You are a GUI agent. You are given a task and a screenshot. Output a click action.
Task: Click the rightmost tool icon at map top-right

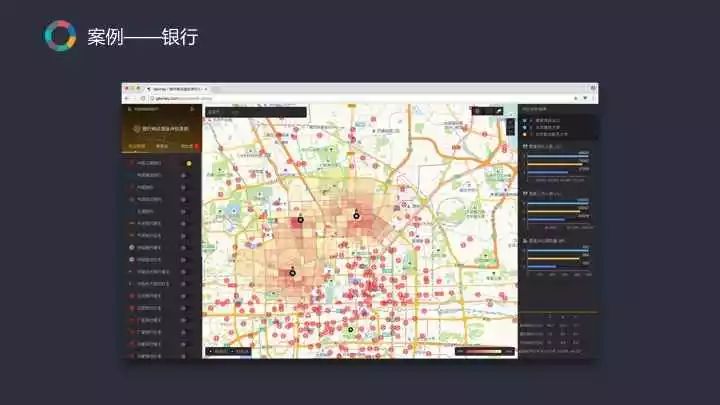(499, 110)
